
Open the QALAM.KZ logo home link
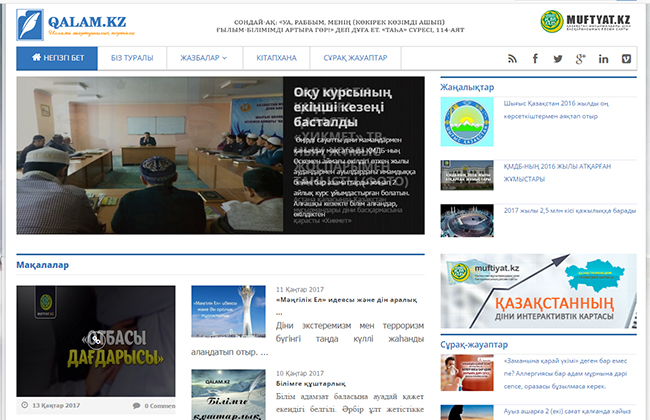click(x=75, y=25)
